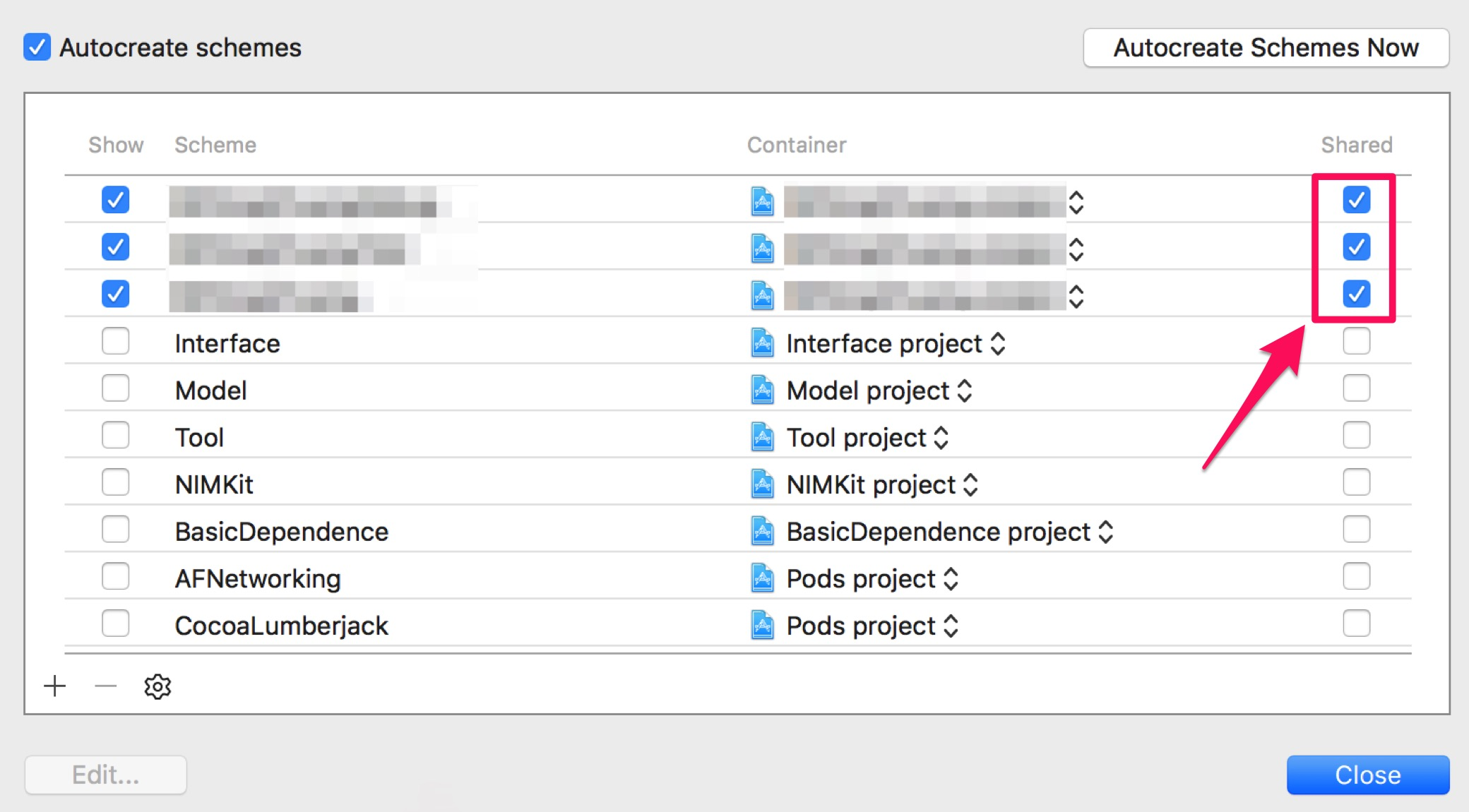Click the BasicDependence project file icon
Screen dimensions: 1469x812
tap(762, 532)
